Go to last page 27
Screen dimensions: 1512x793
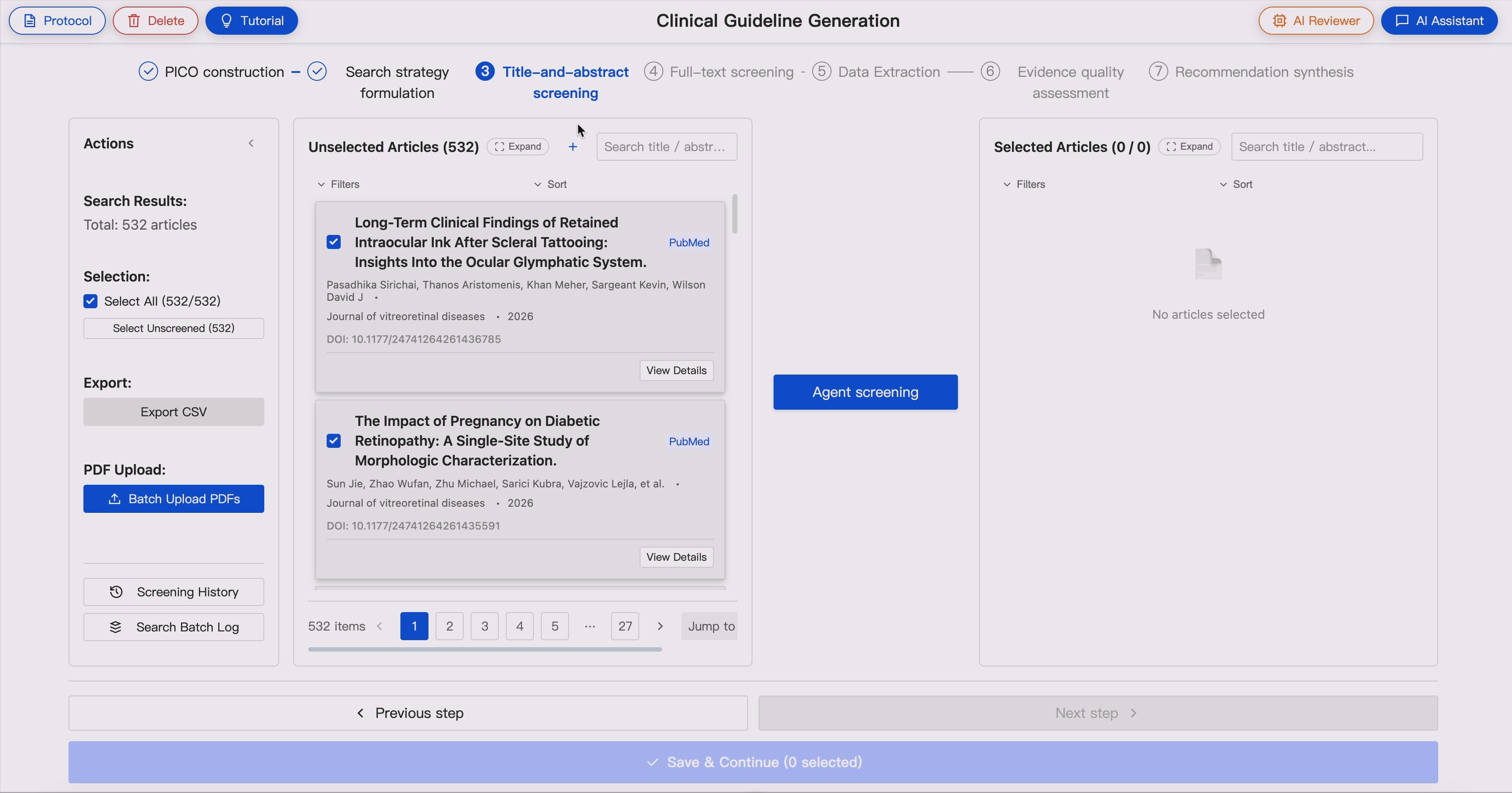[x=625, y=626]
